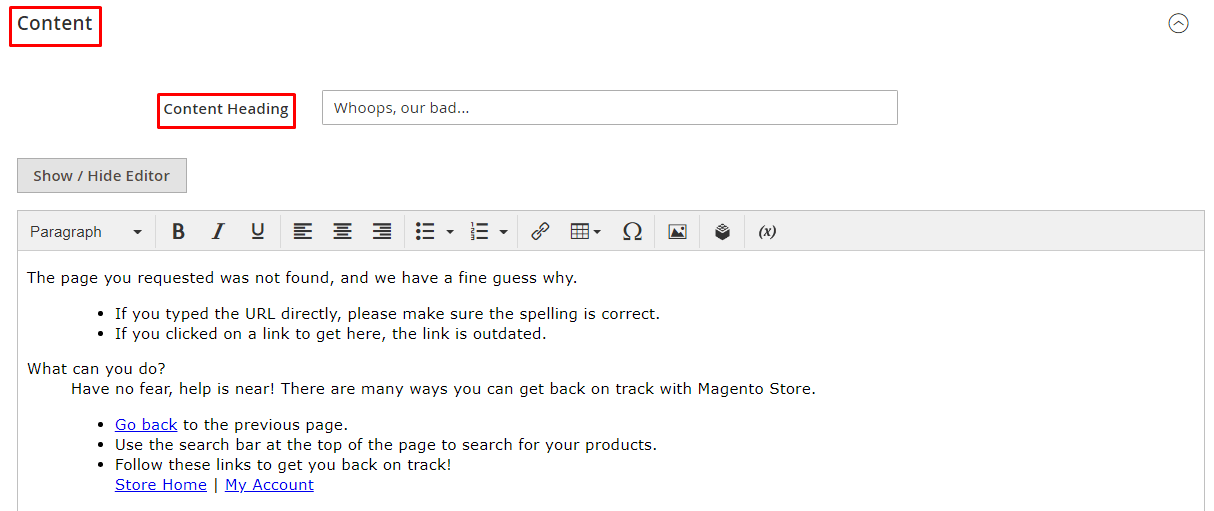
Task: Insert a variable with the (x) icon
Action: click(x=767, y=231)
